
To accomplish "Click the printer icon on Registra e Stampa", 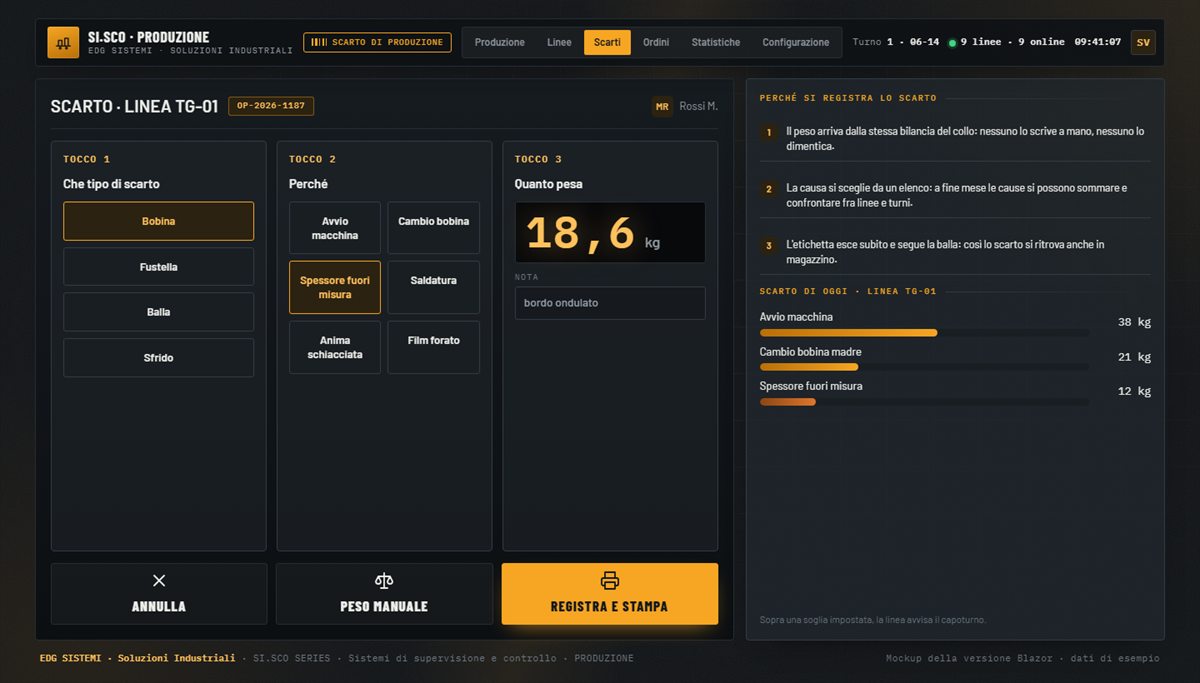I will pyautogui.click(x=610, y=581).
